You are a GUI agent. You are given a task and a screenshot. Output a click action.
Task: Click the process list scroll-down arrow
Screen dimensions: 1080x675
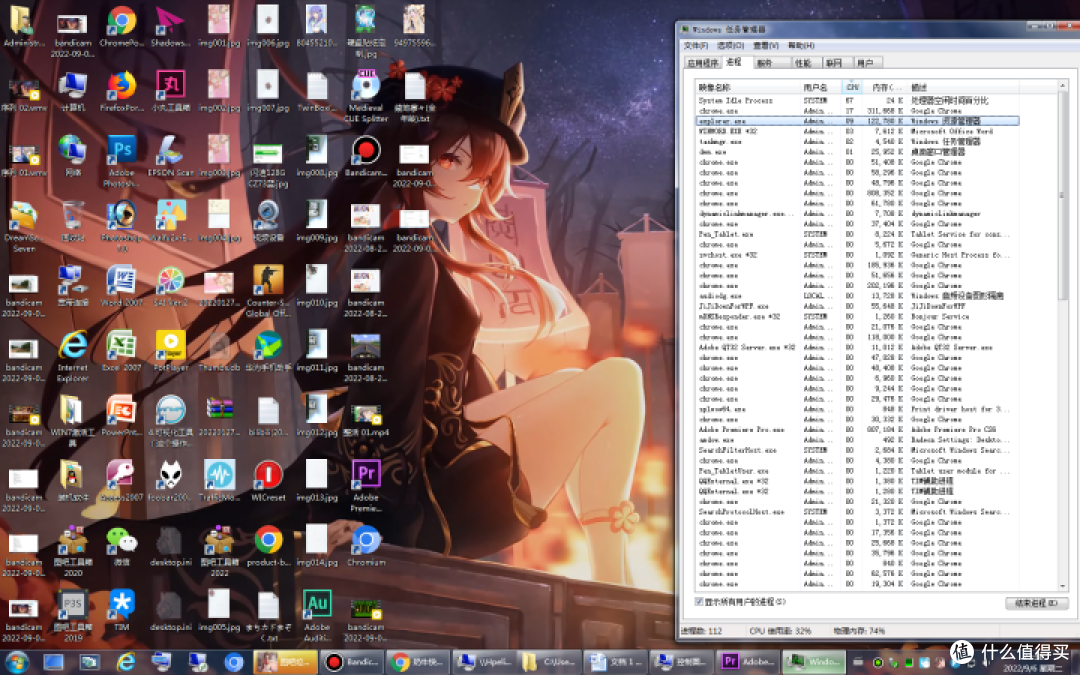1063,585
